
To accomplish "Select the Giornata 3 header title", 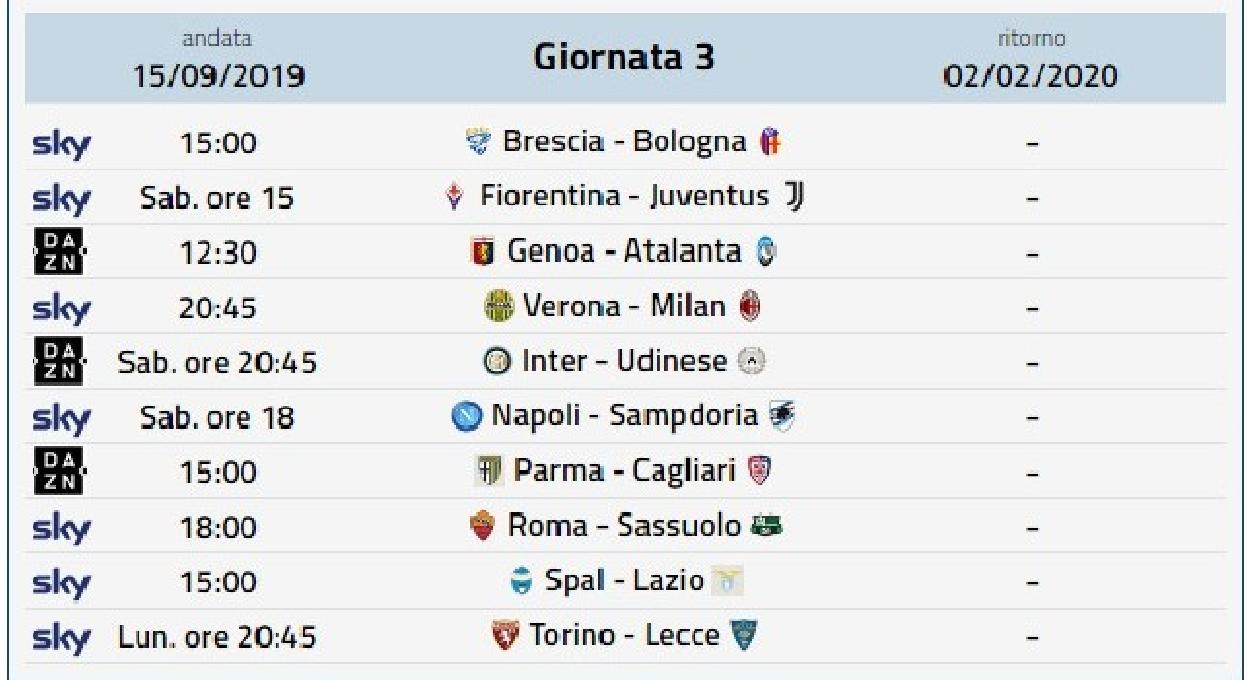I will pos(625,57).
